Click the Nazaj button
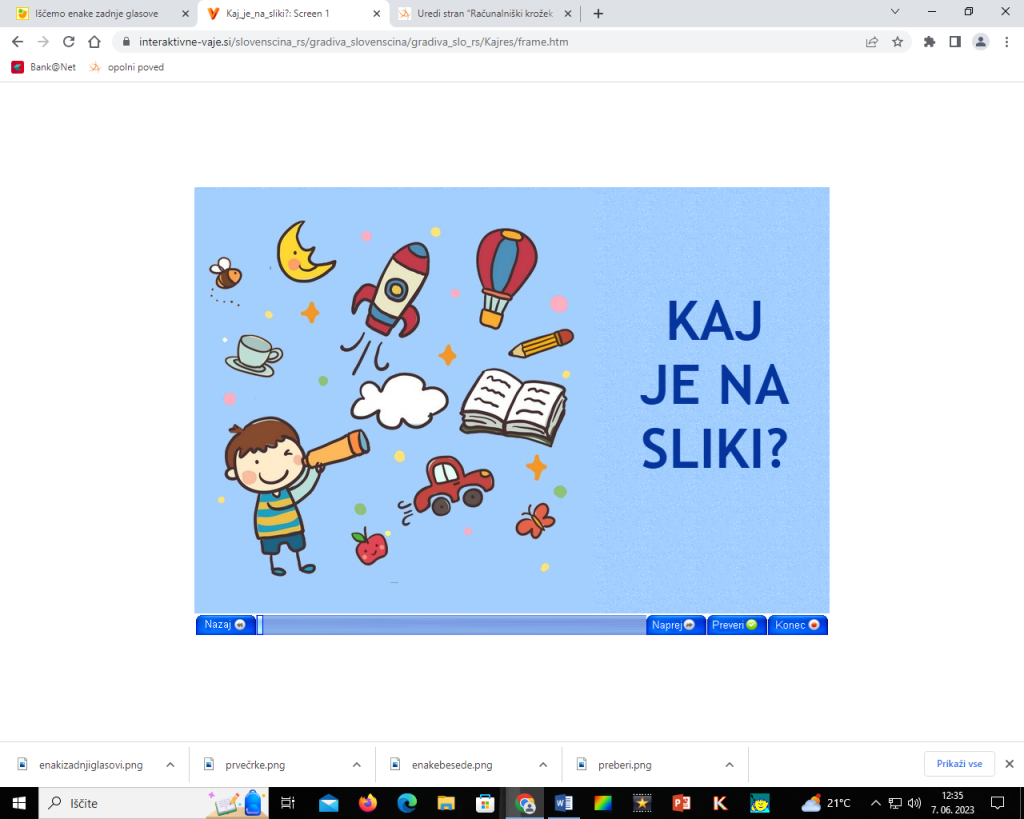The width and height of the screenshot is (1024, 819). pos(224,625)
